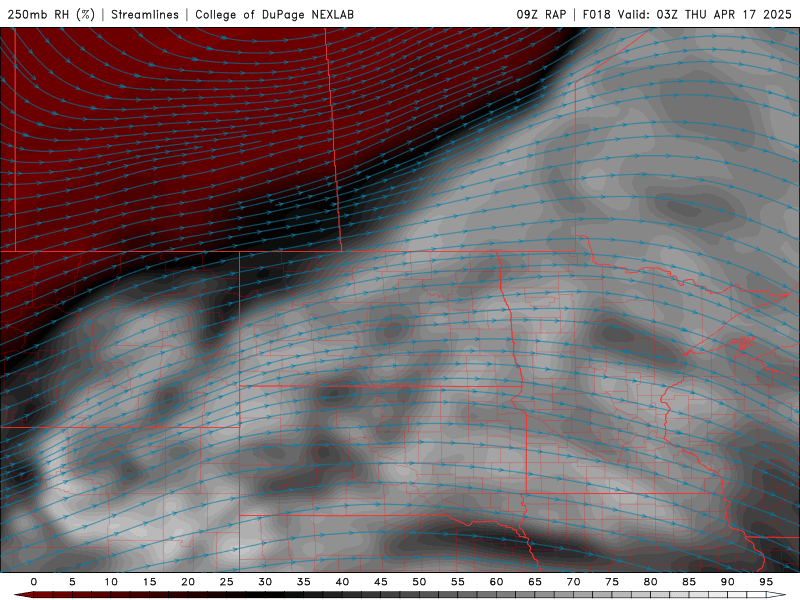Click the colorbar label '60'
Viewport: 800px width, 600px height.
click(496, 582)
